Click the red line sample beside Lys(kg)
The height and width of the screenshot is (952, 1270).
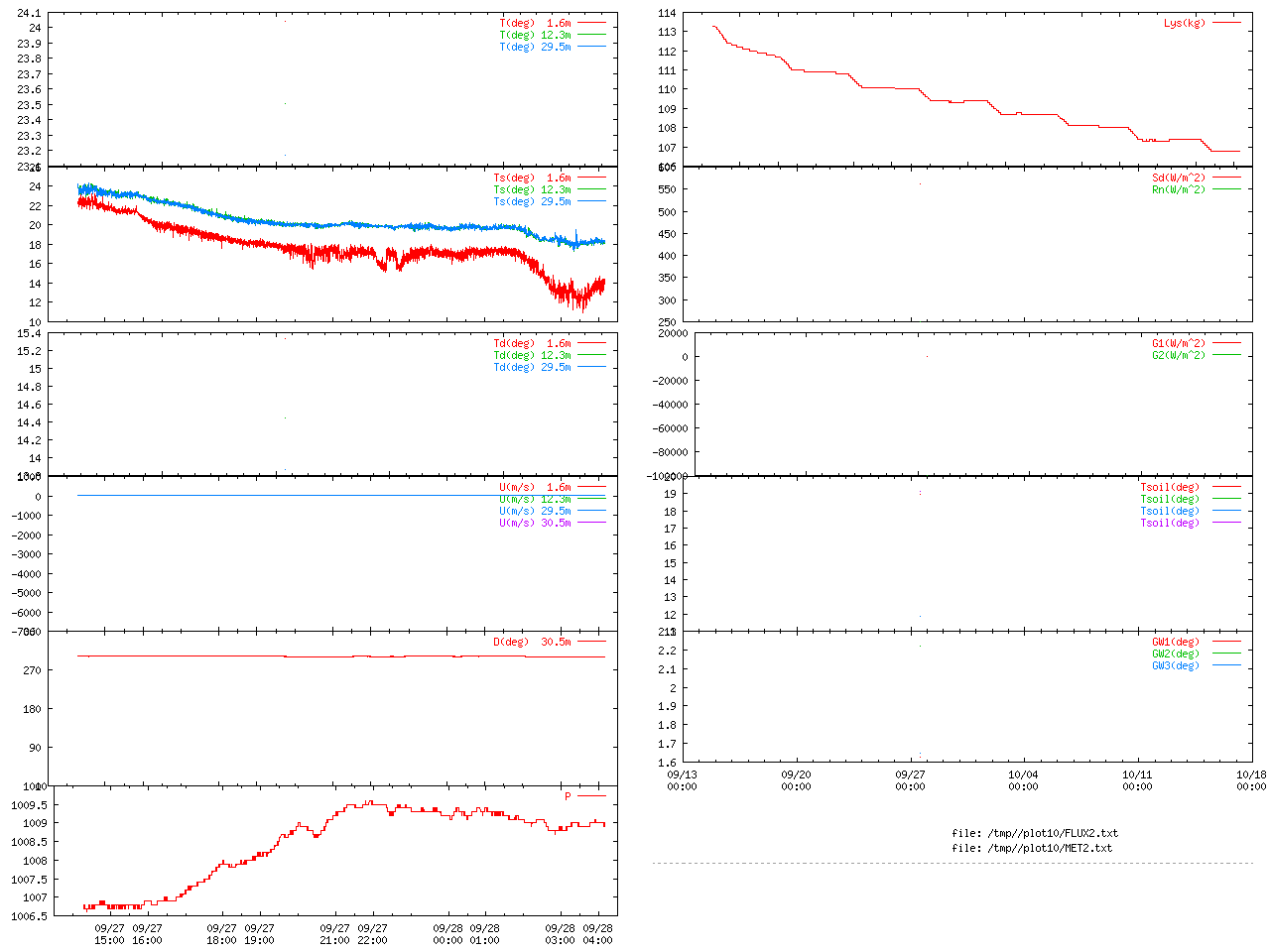(x=1226, y=22)
